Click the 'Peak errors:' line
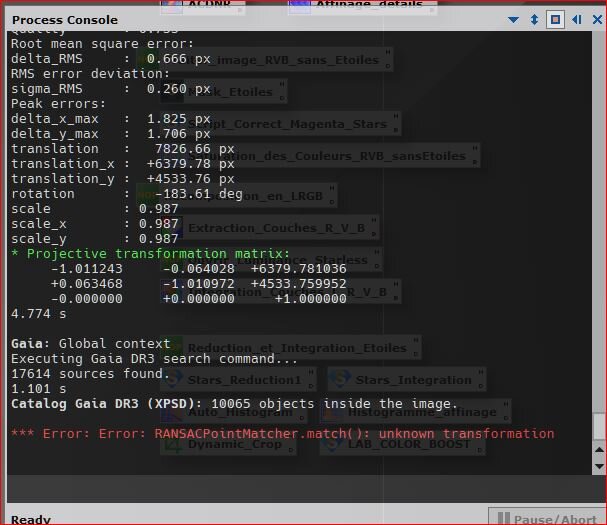The height and width of the screenshot is (525, 607). click(58, 104)
